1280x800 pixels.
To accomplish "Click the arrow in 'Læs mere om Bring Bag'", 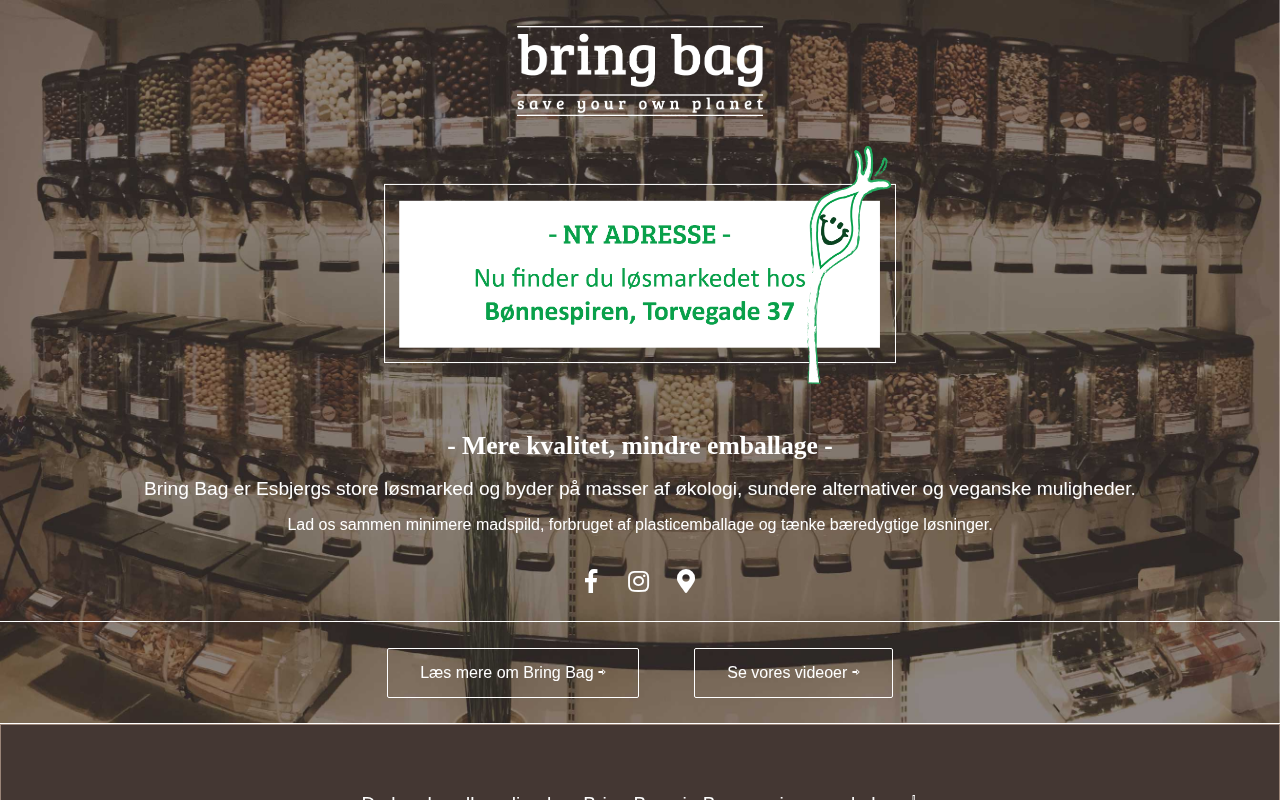I will click(x=602, y=673).
